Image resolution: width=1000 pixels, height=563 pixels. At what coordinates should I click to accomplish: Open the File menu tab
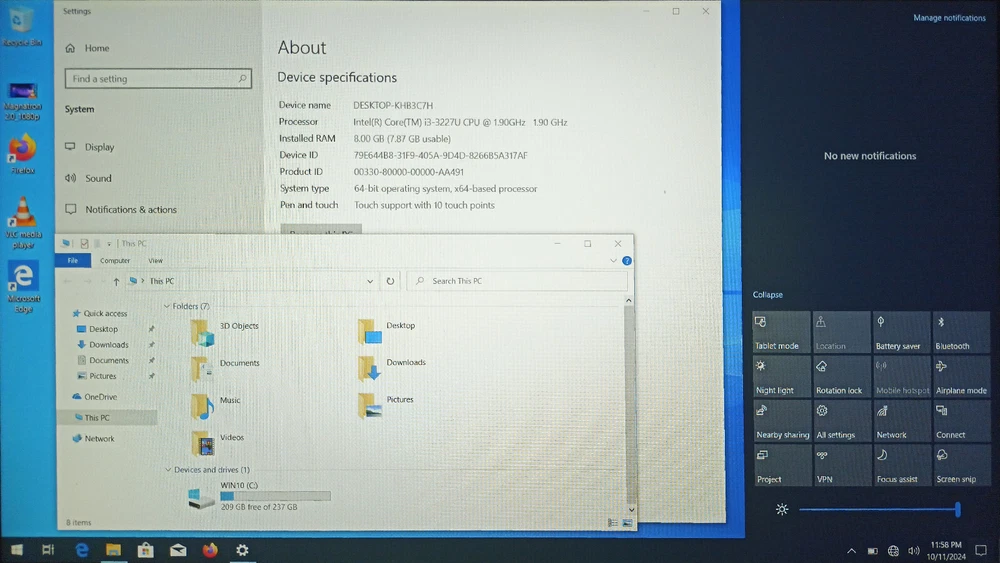click(x=72, y=261)
